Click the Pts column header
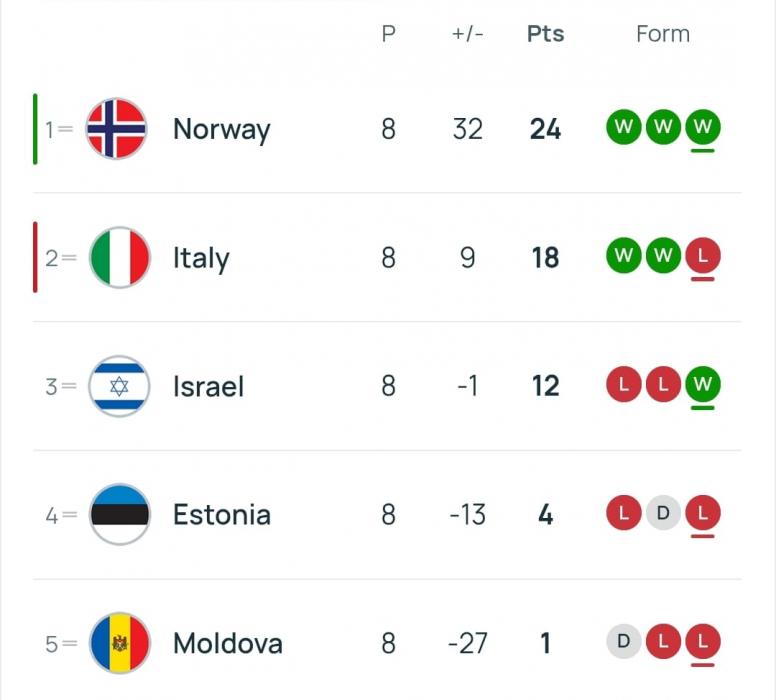 point(545,34)
